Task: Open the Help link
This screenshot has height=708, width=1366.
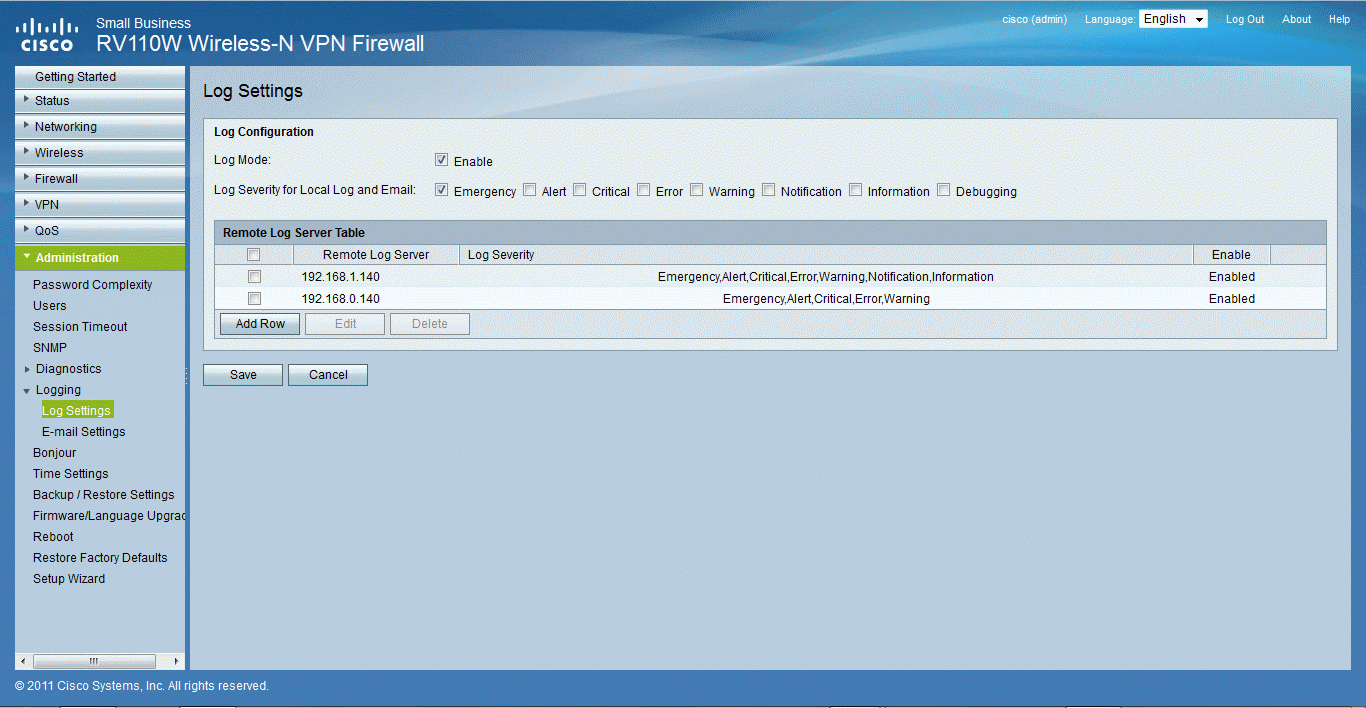Action: 1339,19
